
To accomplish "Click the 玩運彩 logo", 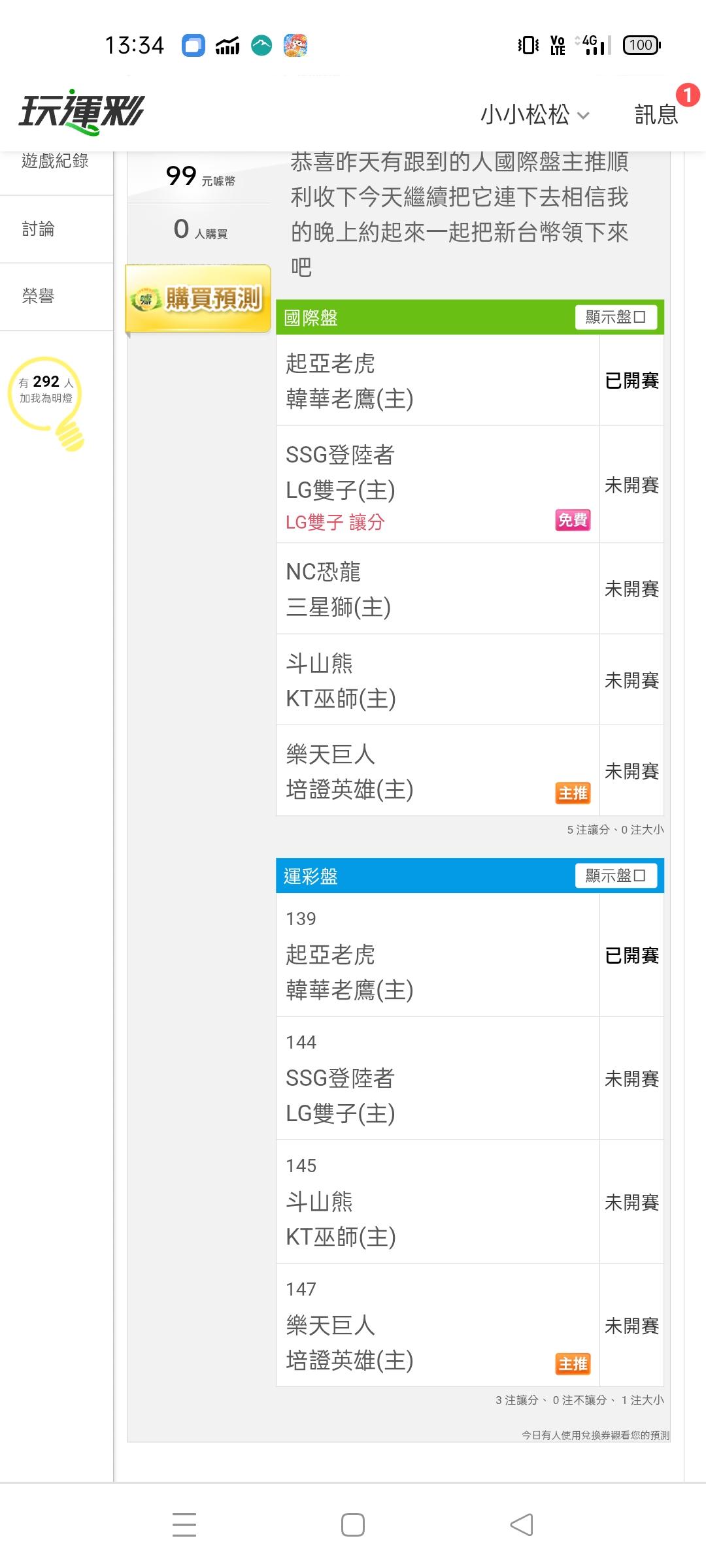I will tap(81, 112).
